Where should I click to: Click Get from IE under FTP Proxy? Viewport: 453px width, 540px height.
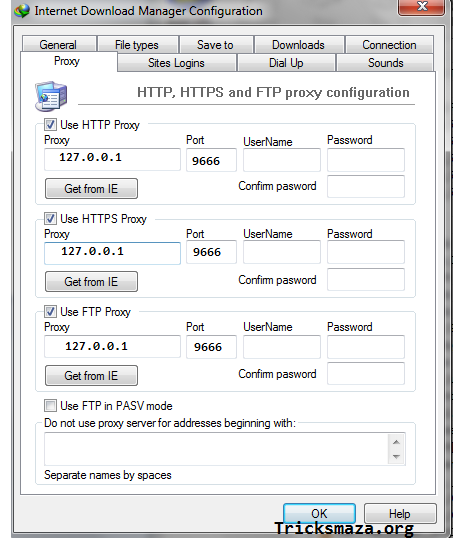coord(91,375)
